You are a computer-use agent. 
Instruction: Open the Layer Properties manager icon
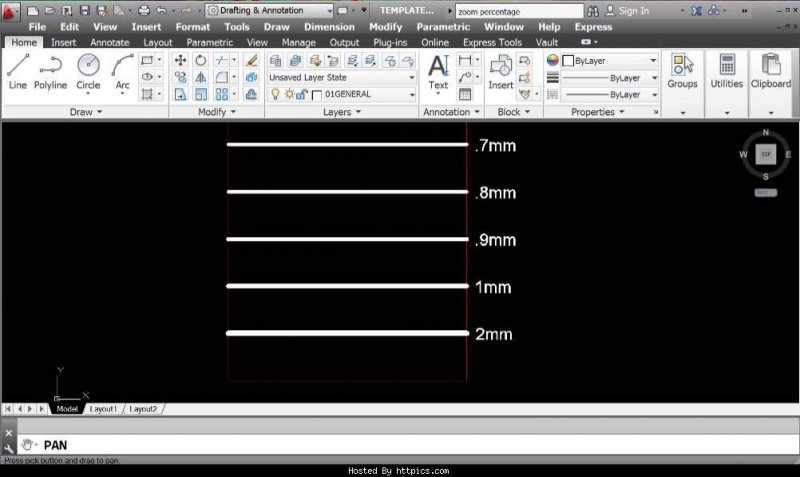coord(276,61)
